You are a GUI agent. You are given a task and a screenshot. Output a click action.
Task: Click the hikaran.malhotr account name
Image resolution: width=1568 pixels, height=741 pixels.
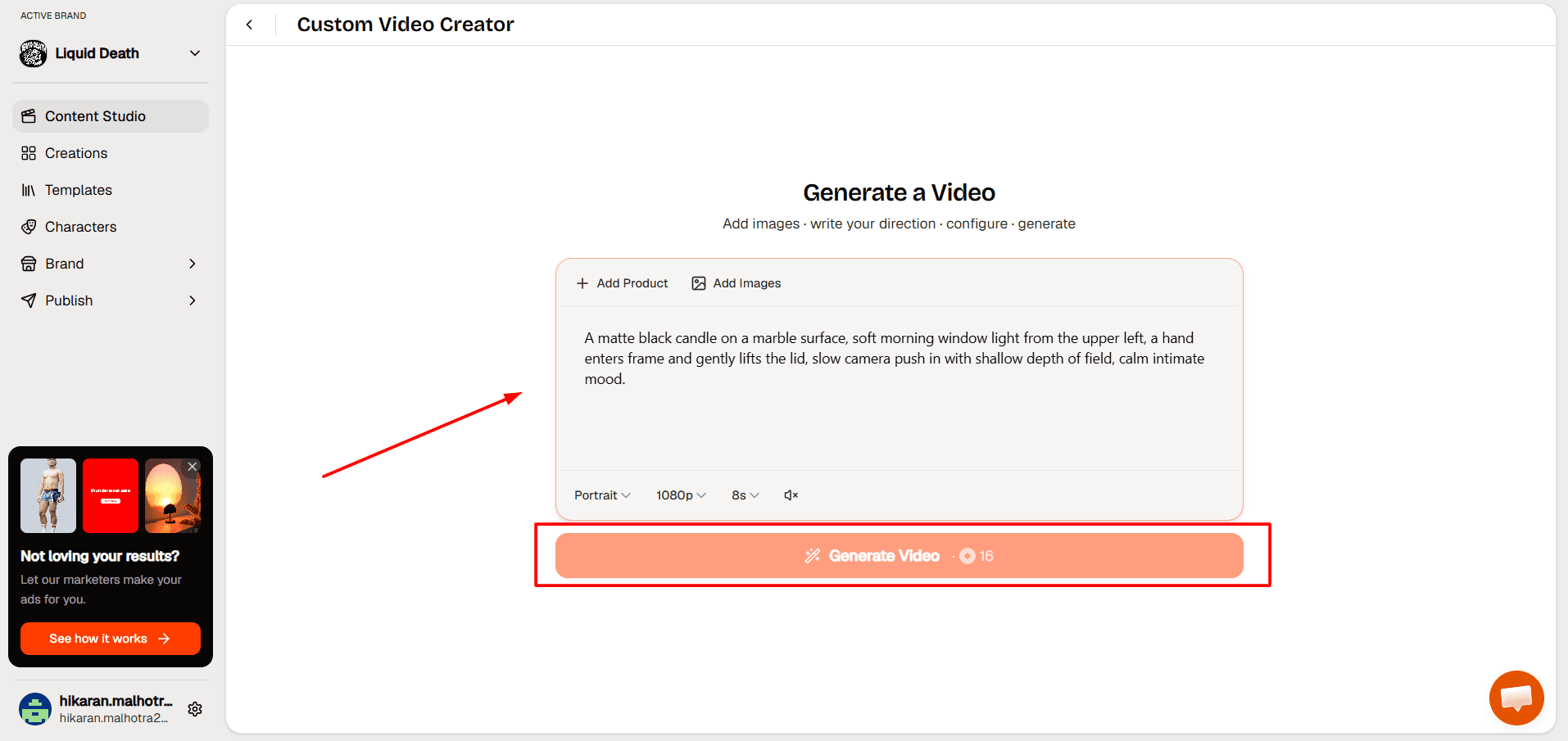pos(116,701)
